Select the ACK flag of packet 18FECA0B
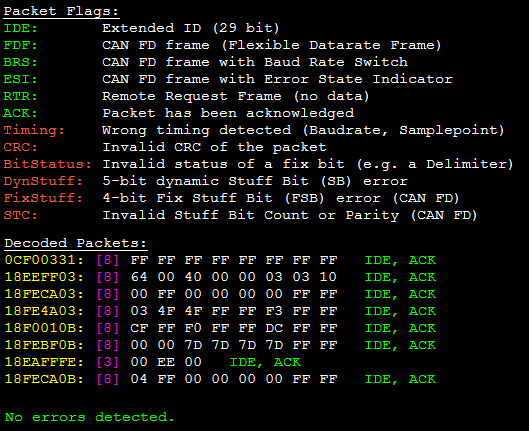The height and width of the screenshot is (431, 529). tap(422, 379)
